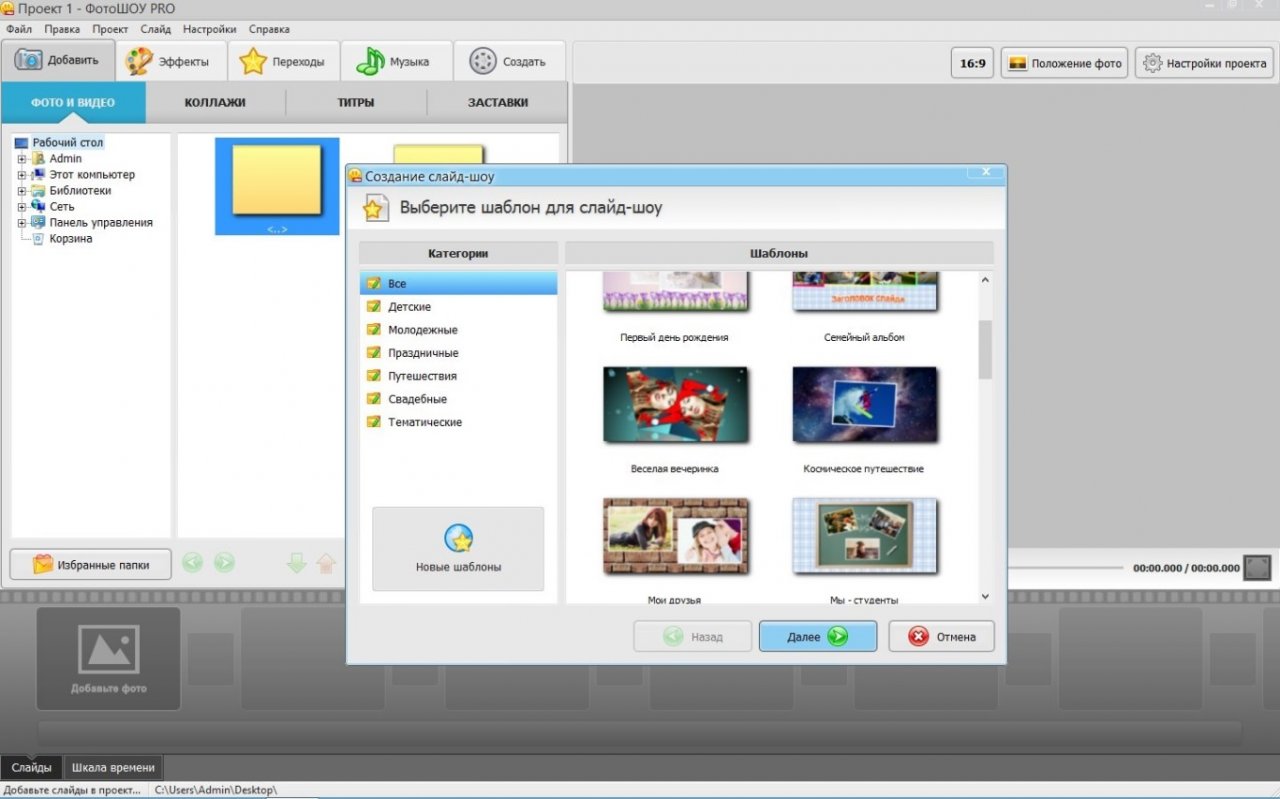Image resolution: width=1280 pixels, height=799 pixels.
Task: Click fullscreen preview icon beside timecode
Action: click(x=1258, y=567)
